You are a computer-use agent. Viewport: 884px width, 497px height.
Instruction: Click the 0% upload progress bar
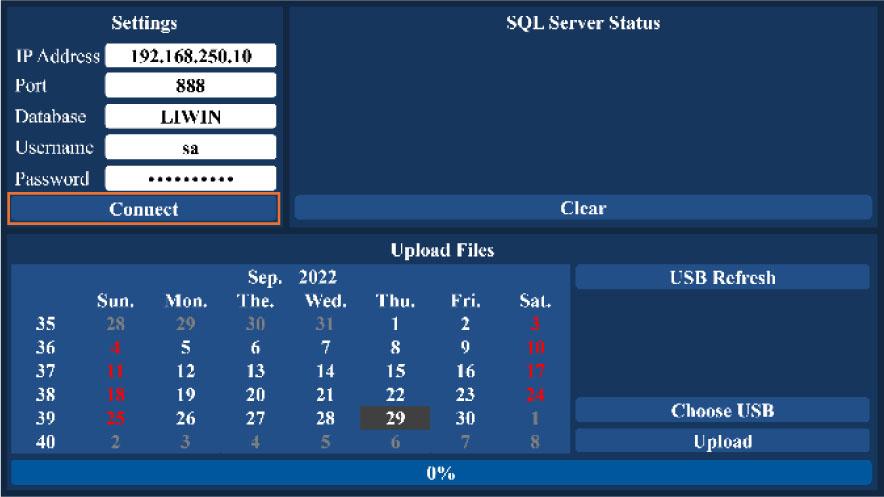pyautogui.click(x=441, y=473)
